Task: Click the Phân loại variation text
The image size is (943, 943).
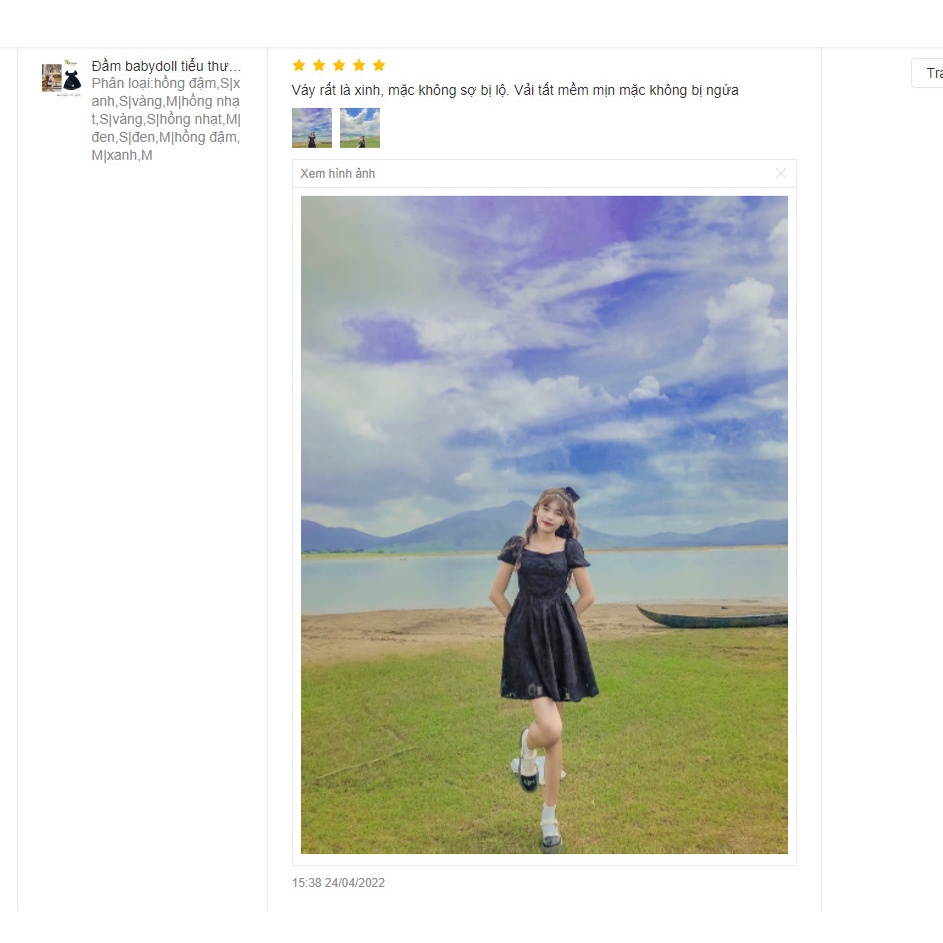Action: click(x=166, y=119)
